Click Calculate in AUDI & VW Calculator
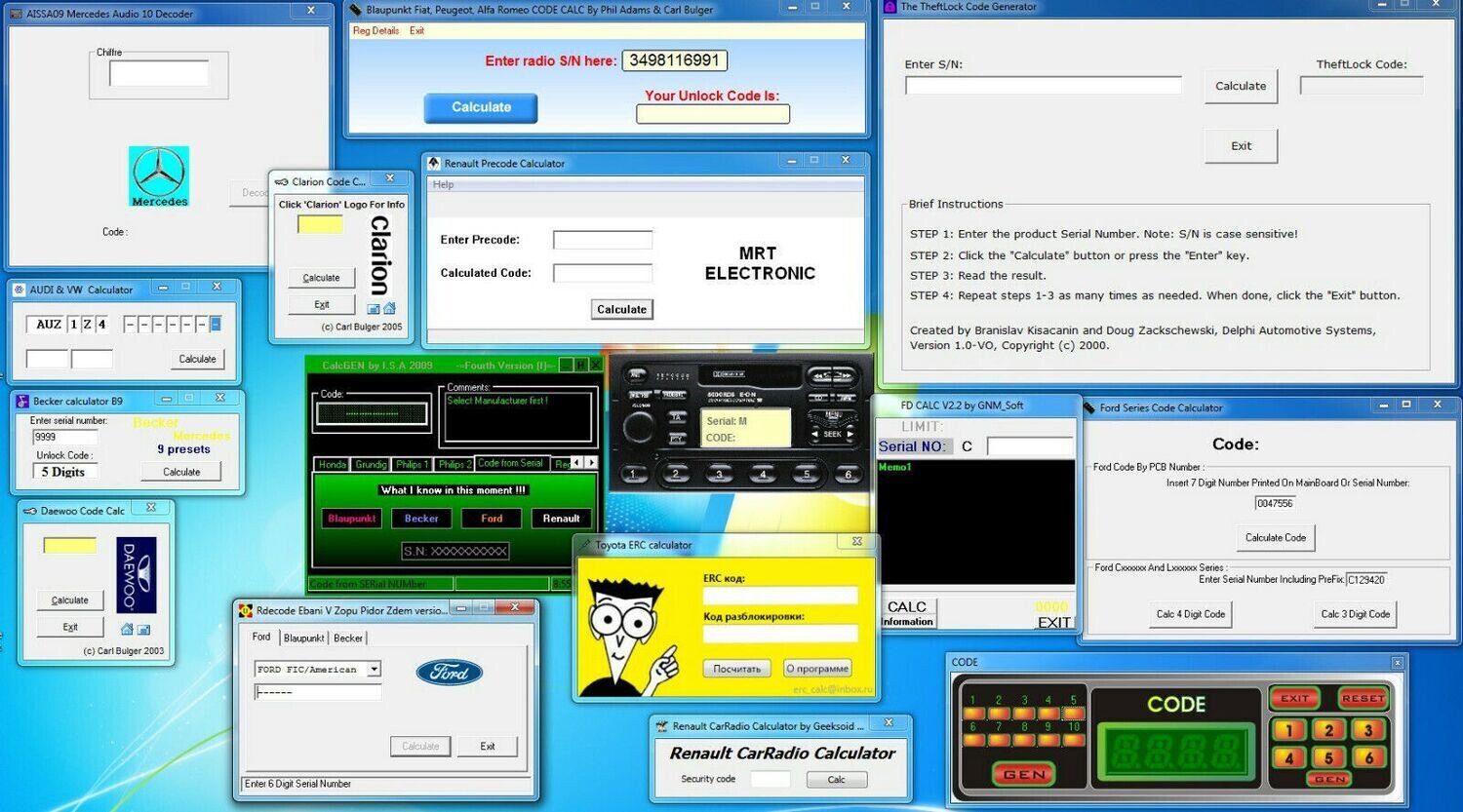Viewport: 1463px width, 812px height. (x=197, y=359)
